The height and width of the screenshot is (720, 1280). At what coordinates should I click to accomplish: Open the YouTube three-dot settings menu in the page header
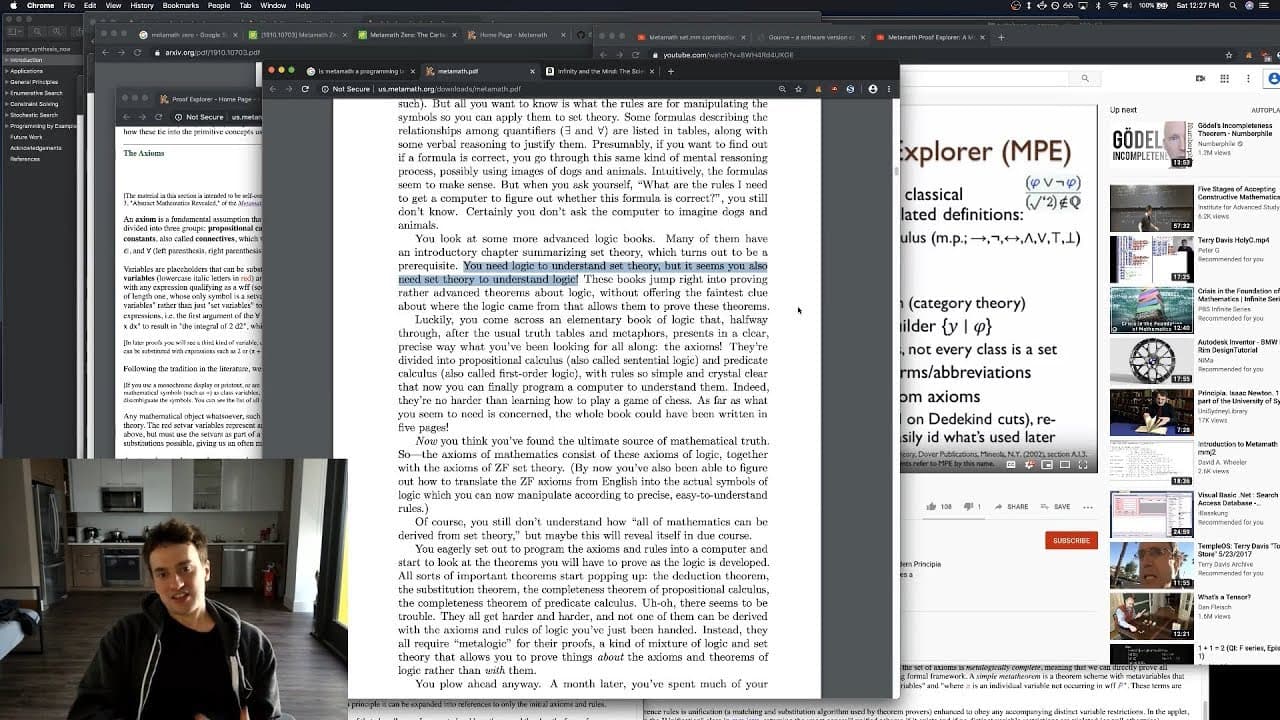(1248, 78)
